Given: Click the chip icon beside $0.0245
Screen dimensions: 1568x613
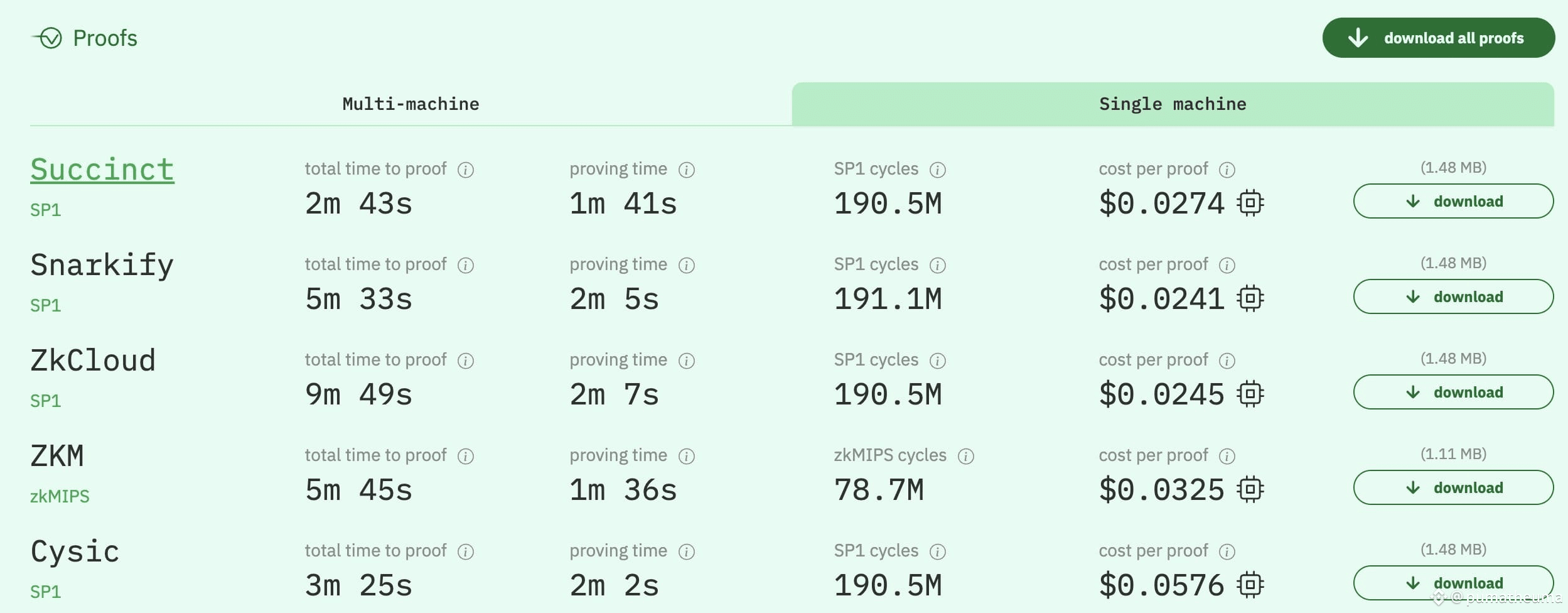Looking at the screenshot, I should [1250, 394].
